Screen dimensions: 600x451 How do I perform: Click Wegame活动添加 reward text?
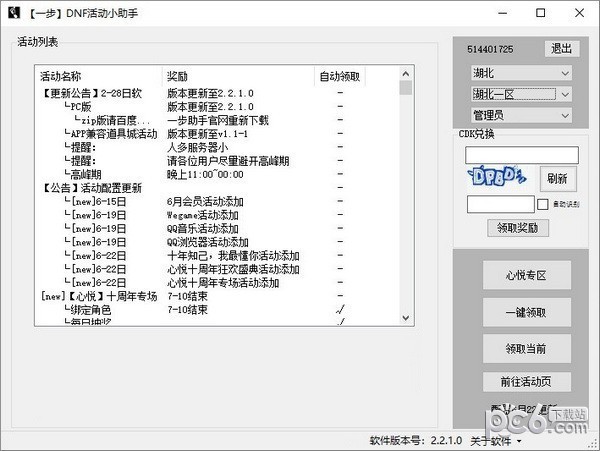click(x=203, y=215)
